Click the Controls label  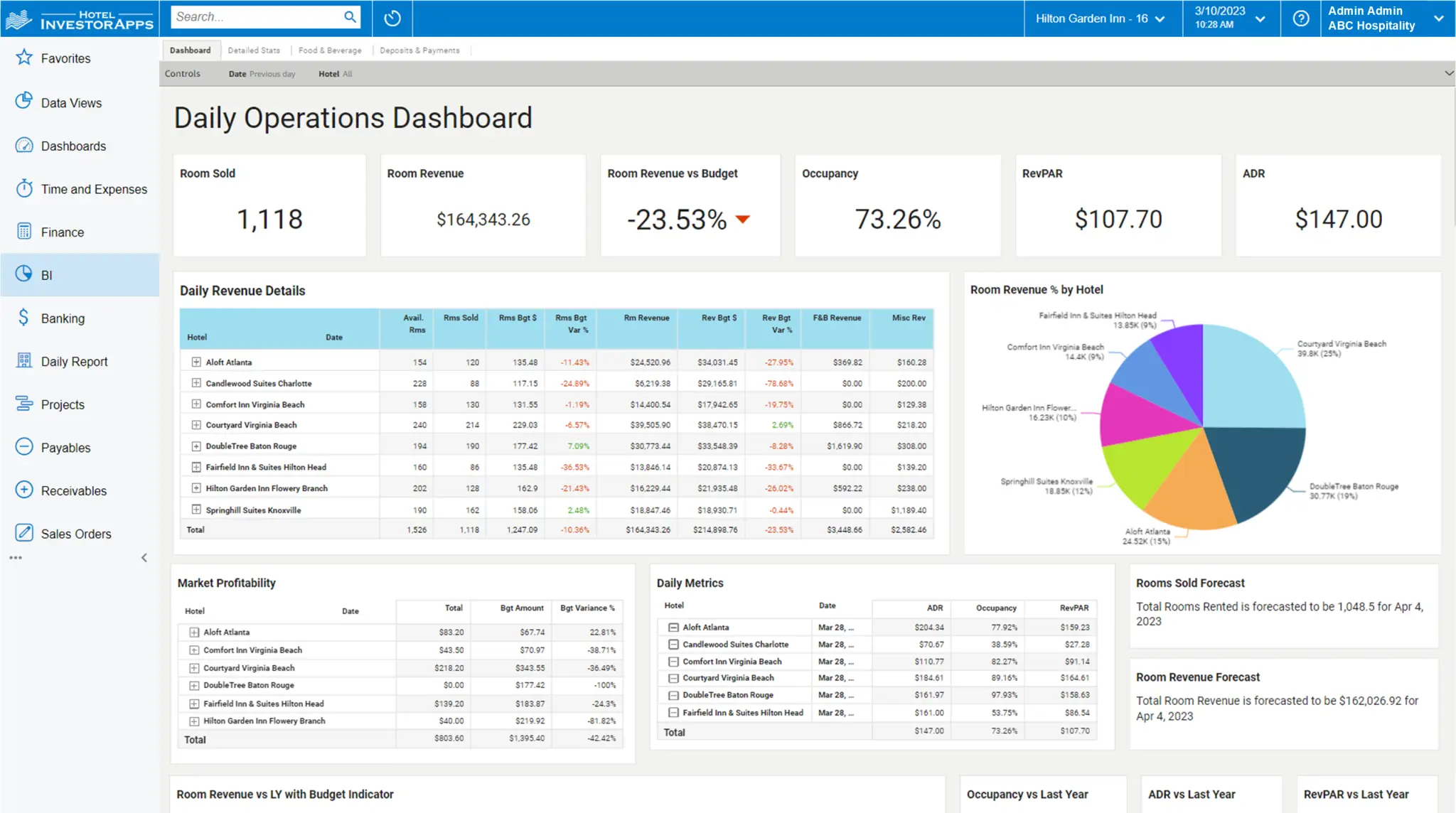click(x=183, y=74)
